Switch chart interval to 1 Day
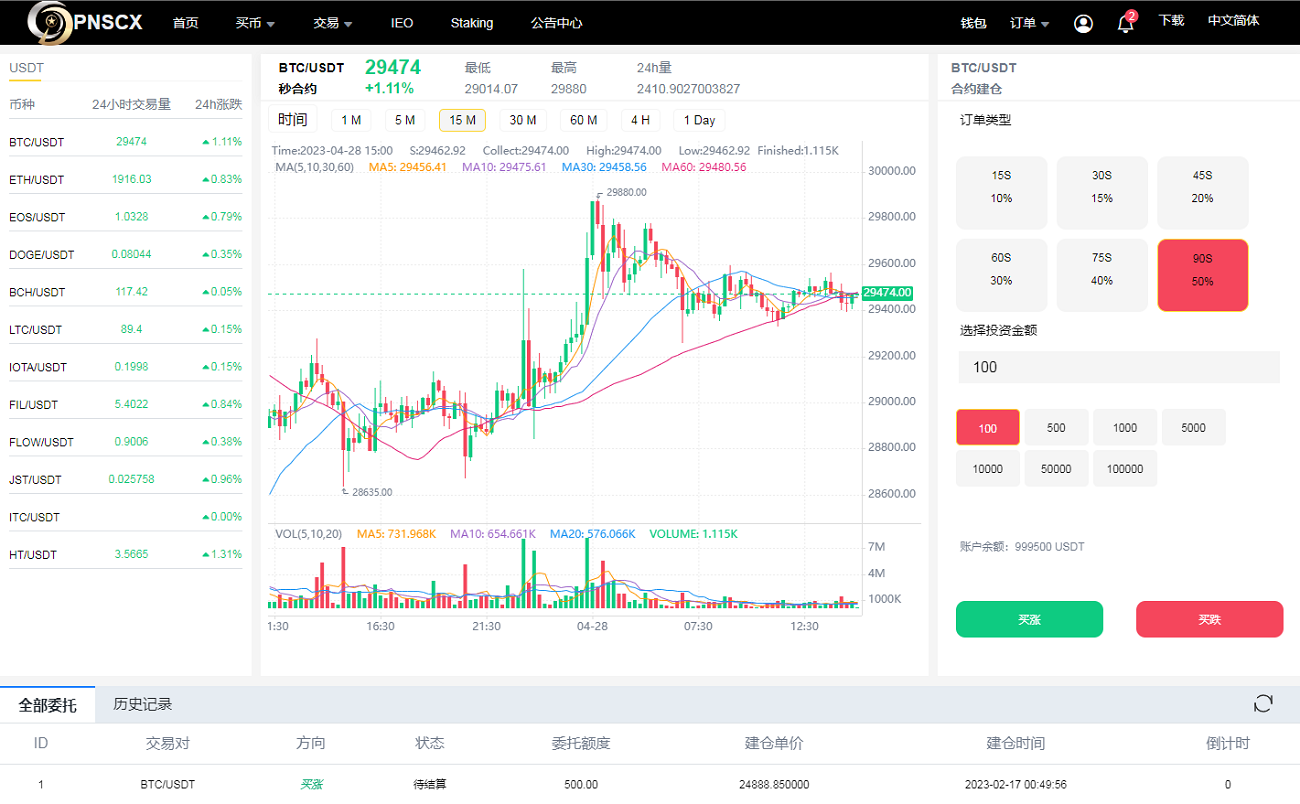 [698, 119]
